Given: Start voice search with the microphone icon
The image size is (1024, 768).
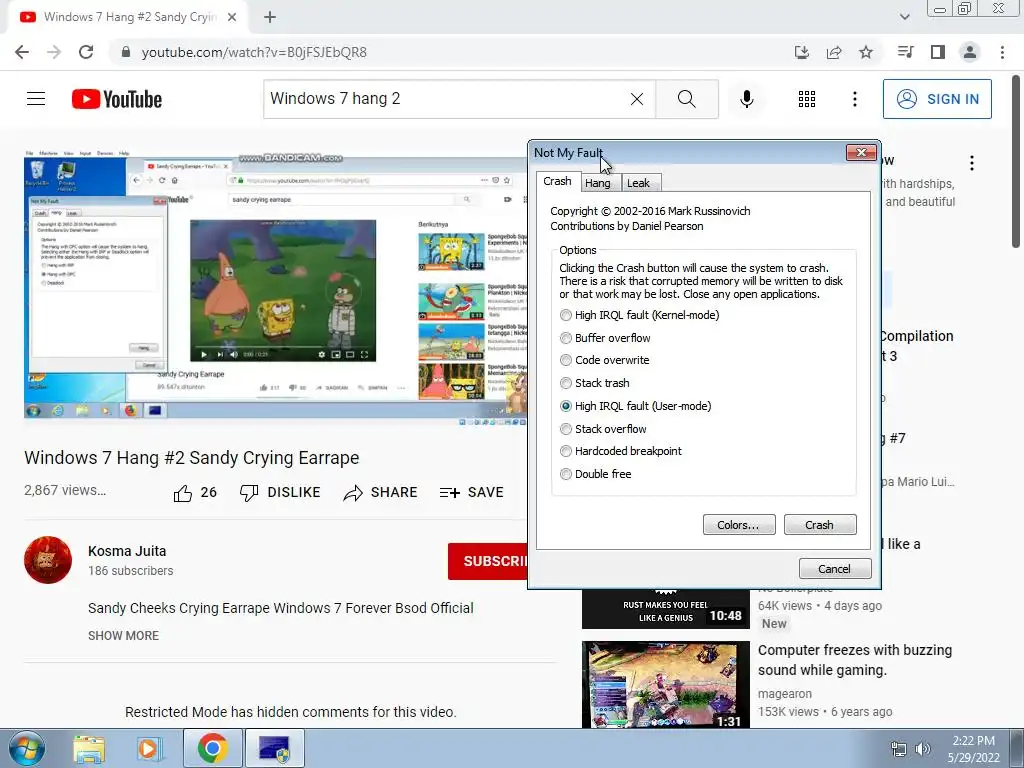Looking at the screenshot, I should tap(747, 99).
